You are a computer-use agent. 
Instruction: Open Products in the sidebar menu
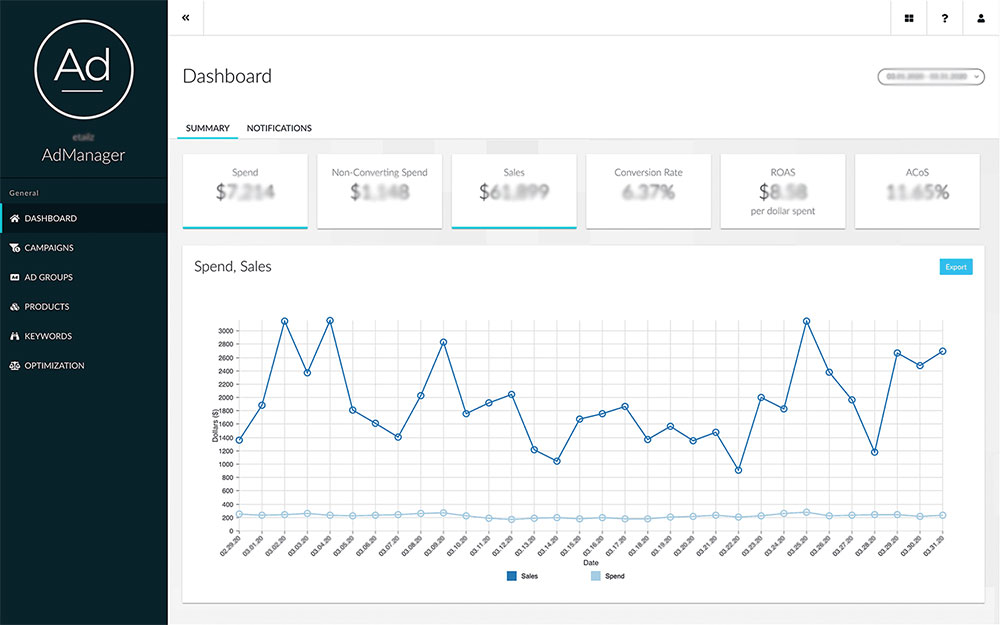click(84, 307)
